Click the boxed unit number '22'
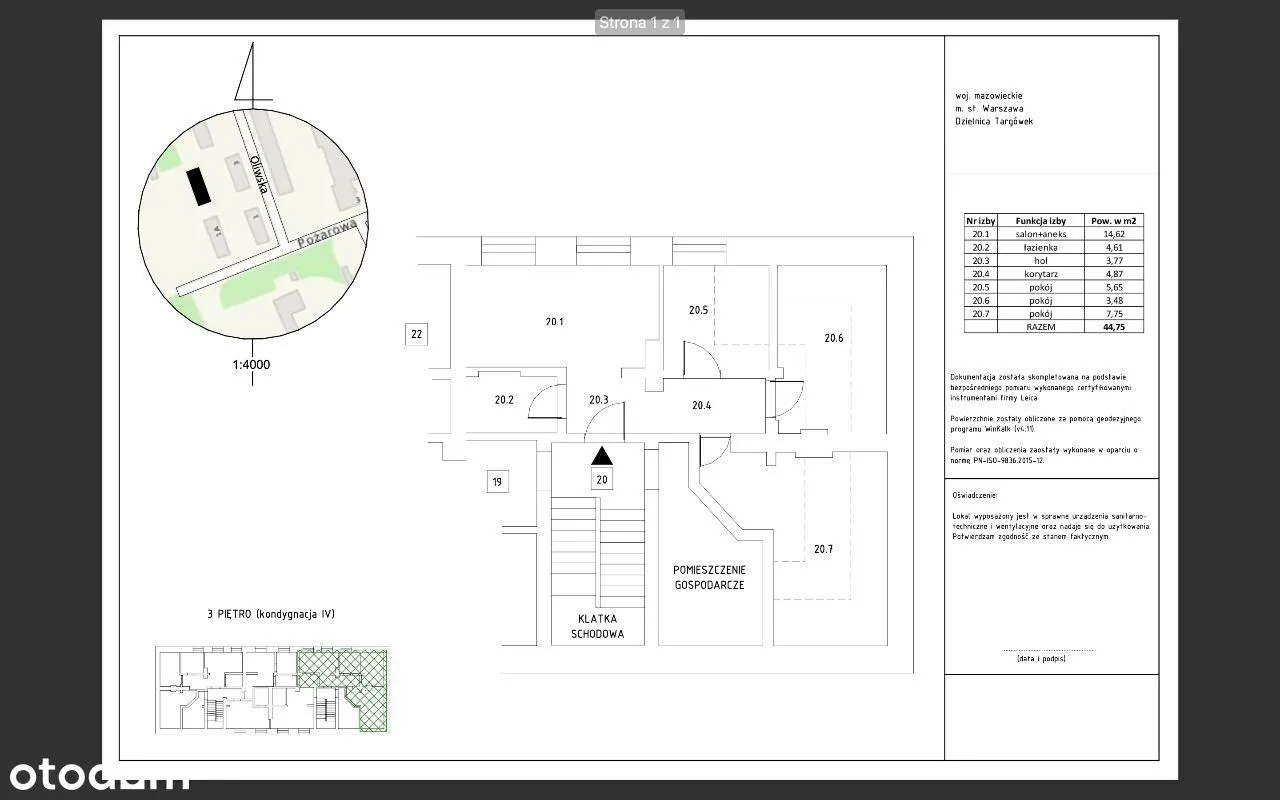This screenshot has height=800, width=1280. (417, 334)
